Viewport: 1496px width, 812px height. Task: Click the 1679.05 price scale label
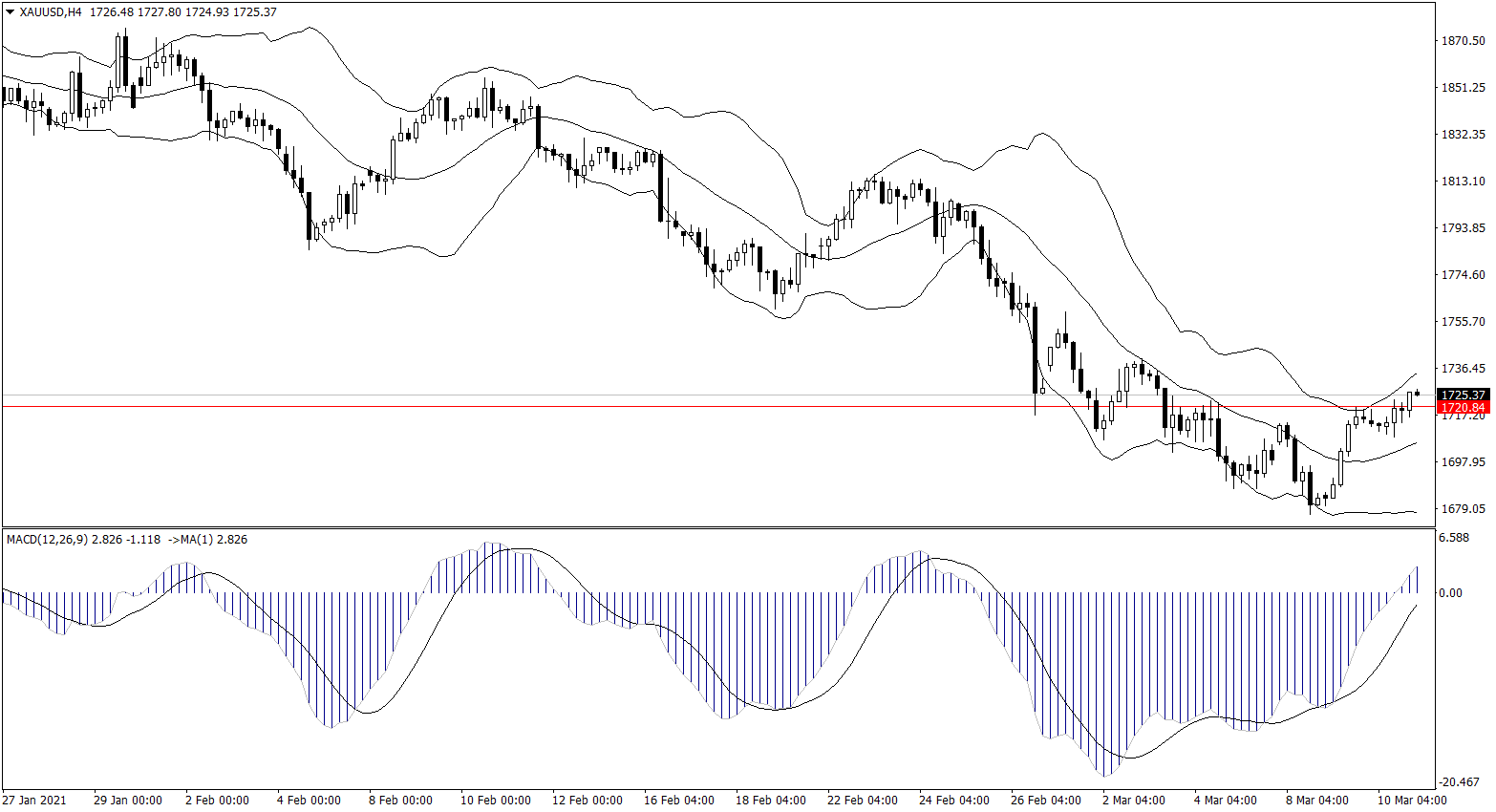click(x=1463, y=509)
